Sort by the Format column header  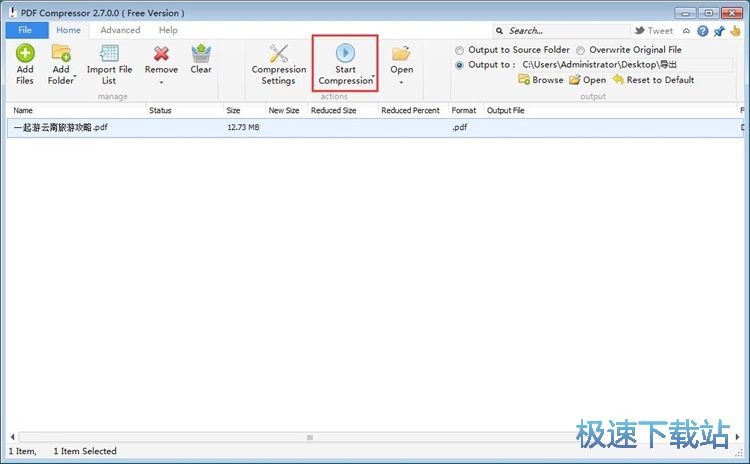[466, 110]
